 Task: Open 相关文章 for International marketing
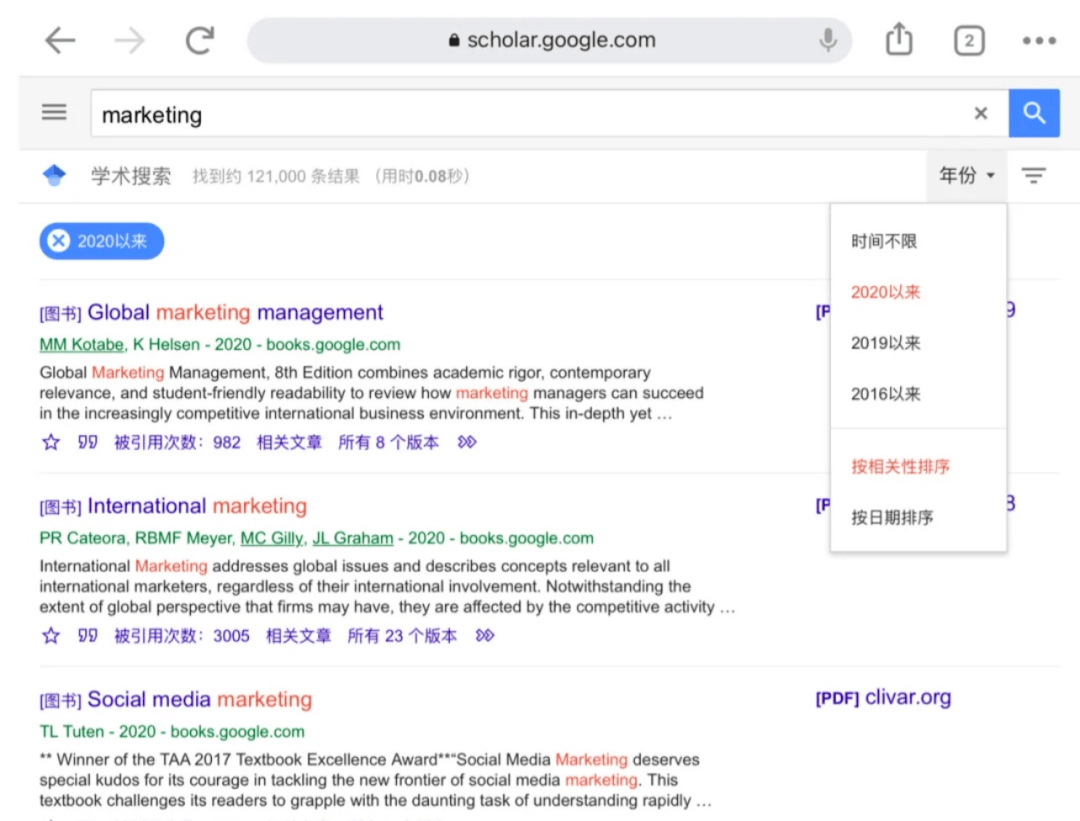[298, 636]
